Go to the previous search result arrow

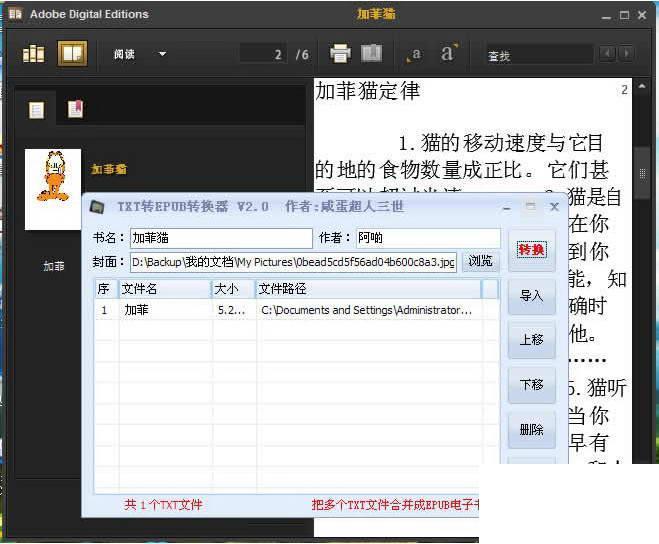(608, 53)
